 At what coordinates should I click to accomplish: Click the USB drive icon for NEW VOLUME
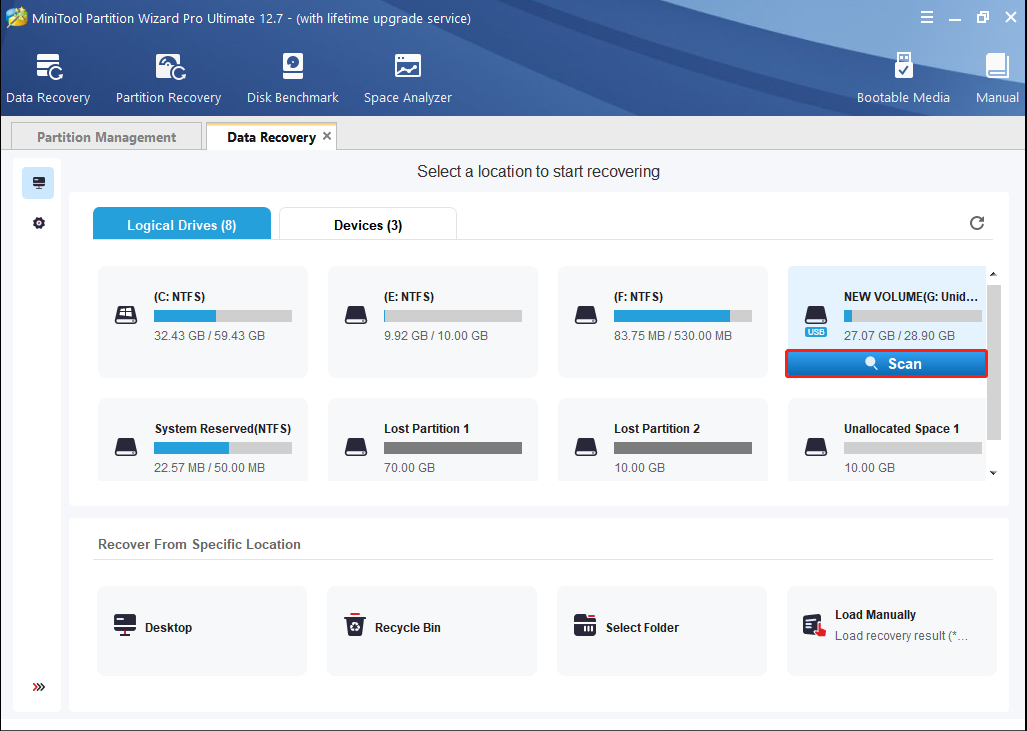coord(816,320)
